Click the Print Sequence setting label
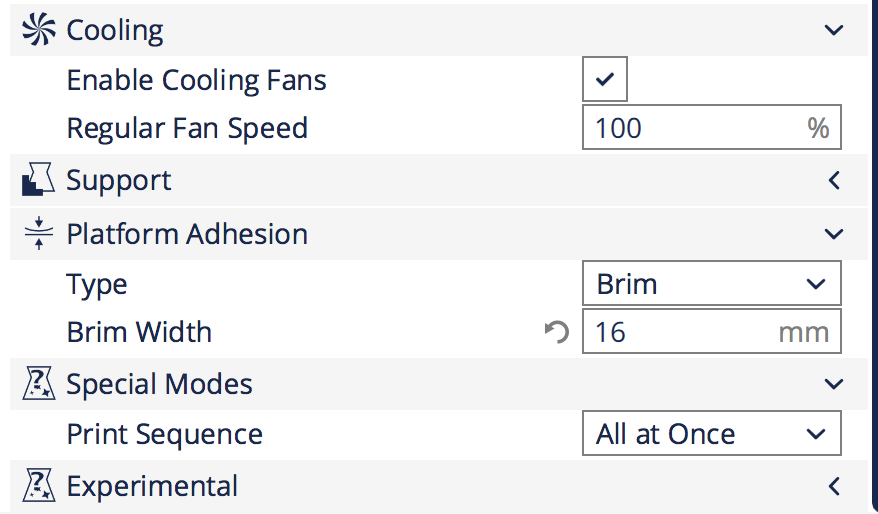This screenshot has height=514, width=878. coord(164,434)
